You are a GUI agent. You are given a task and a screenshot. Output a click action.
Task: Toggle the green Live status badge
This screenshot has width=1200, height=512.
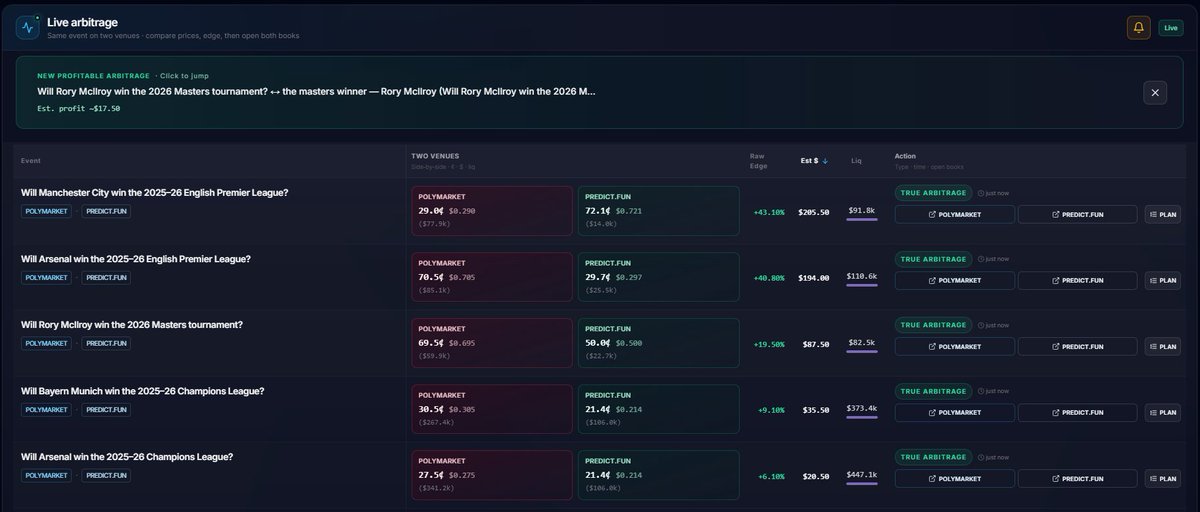point(1171,28)
